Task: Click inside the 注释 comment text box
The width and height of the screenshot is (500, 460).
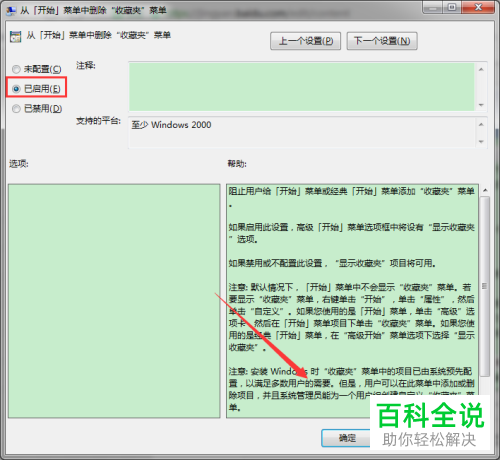Action: click(x=302, y=87)
